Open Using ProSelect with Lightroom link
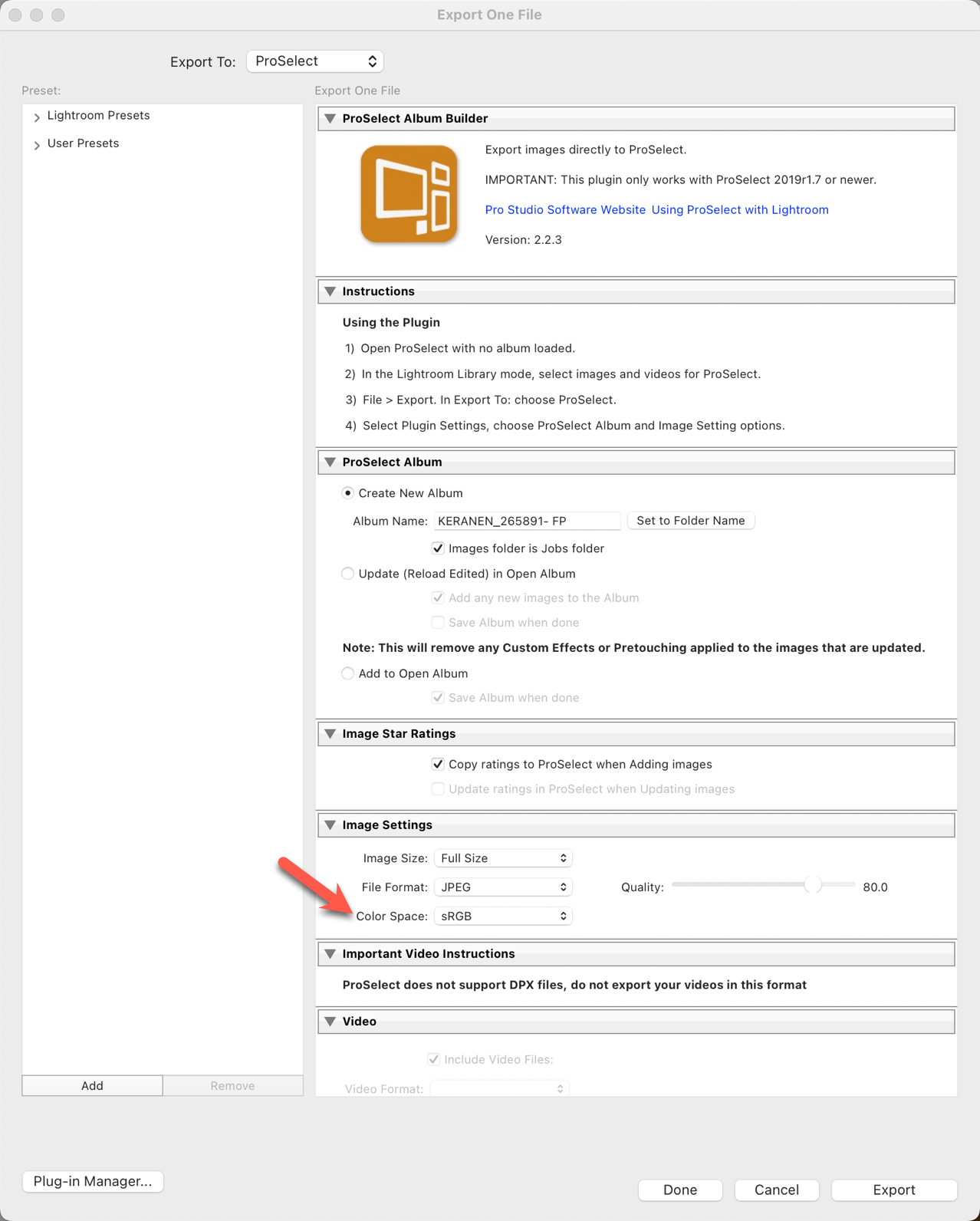 point(739,210)
